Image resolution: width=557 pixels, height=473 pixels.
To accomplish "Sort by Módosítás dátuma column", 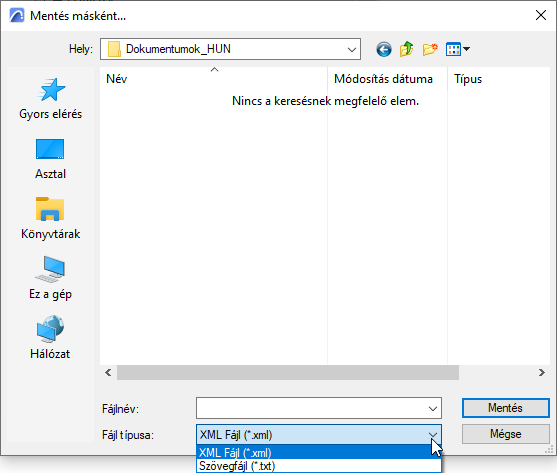I will [388, 79].
